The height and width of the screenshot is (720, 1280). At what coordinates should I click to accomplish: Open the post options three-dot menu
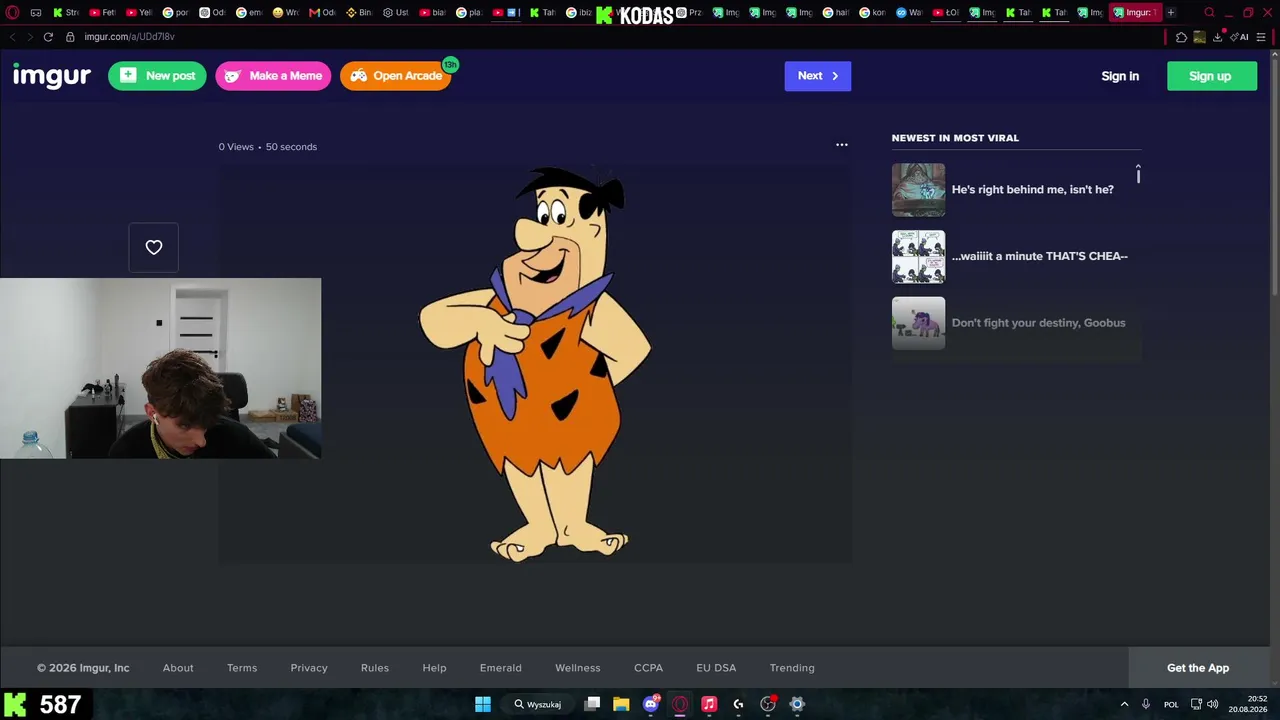point(842,145)
